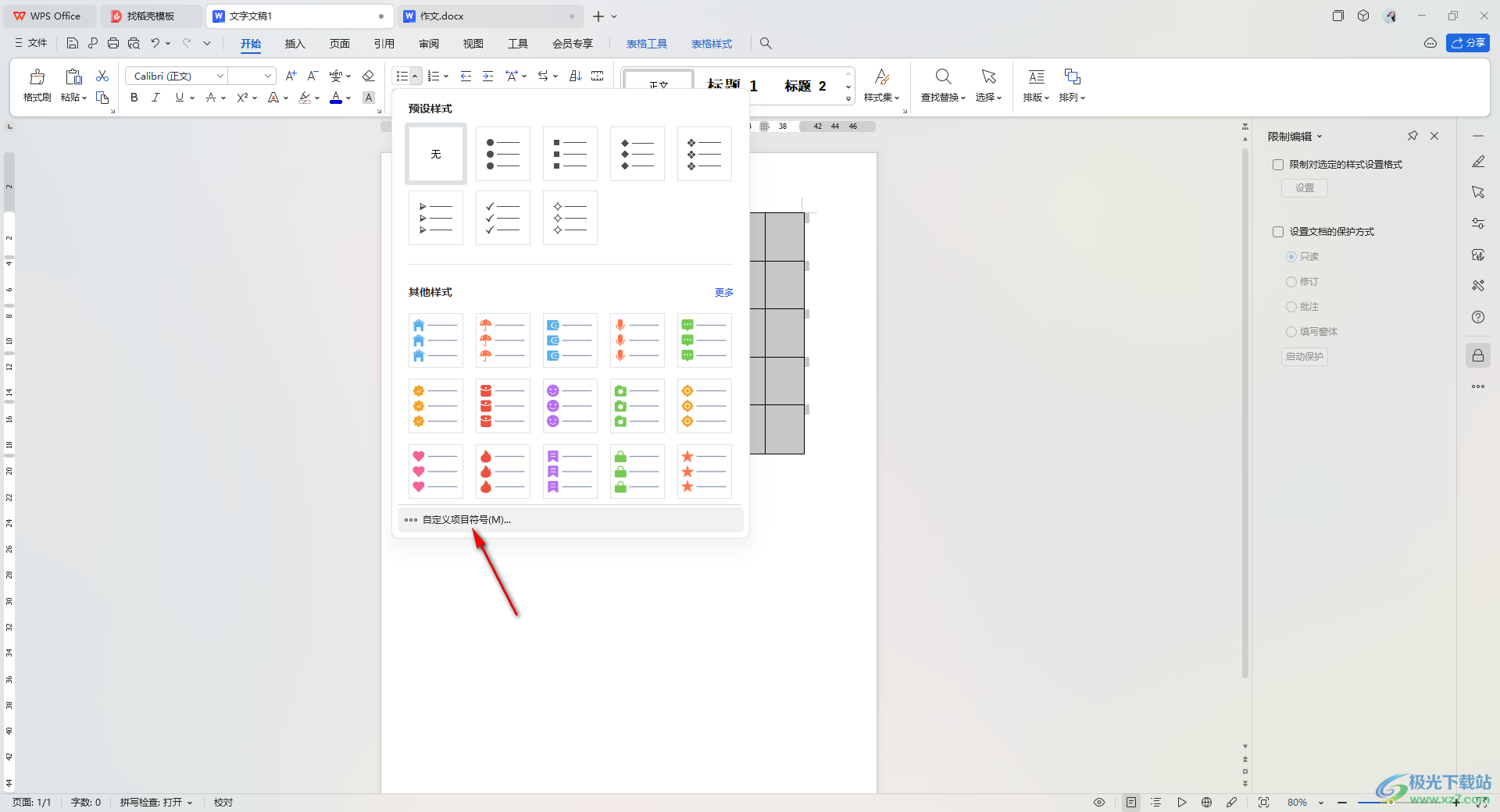
Task: Choose the round dot bullet preset
Action: coord(503,154)
